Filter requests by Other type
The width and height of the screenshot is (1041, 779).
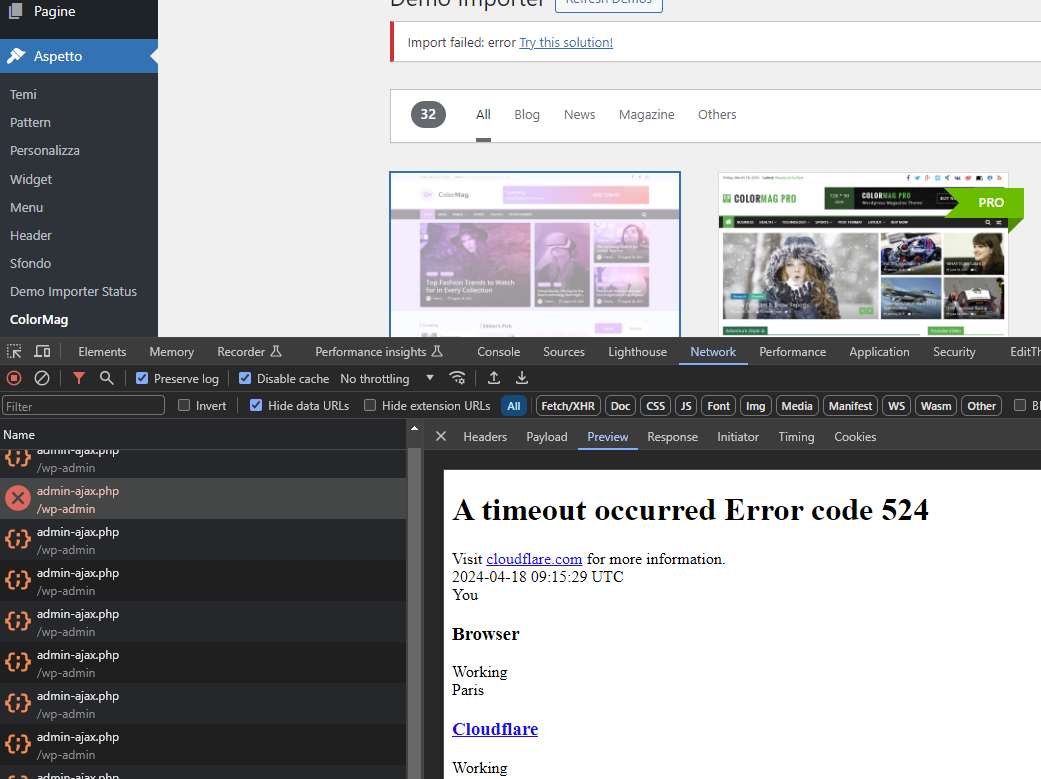(x=981, y=406)
